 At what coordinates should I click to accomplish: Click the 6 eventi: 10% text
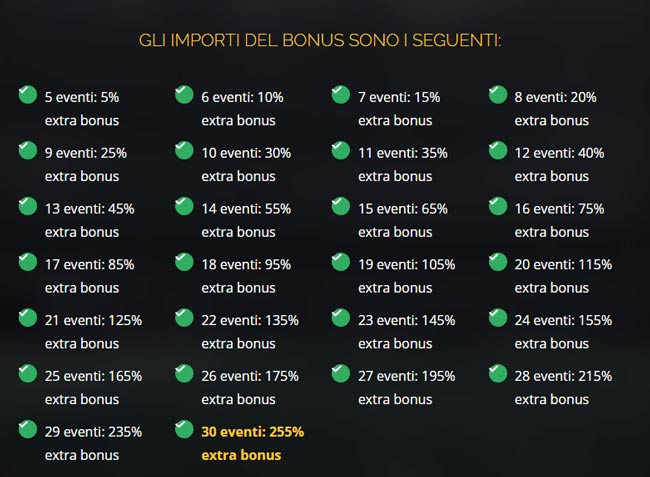(x=242, y=98)
